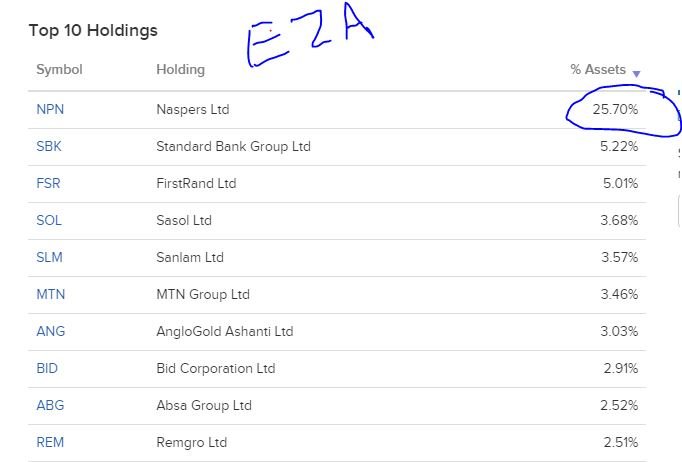The width and height of the screenshot is (682, 462).
Task: Open the ANG symbol link
Action: pos(51,331)
